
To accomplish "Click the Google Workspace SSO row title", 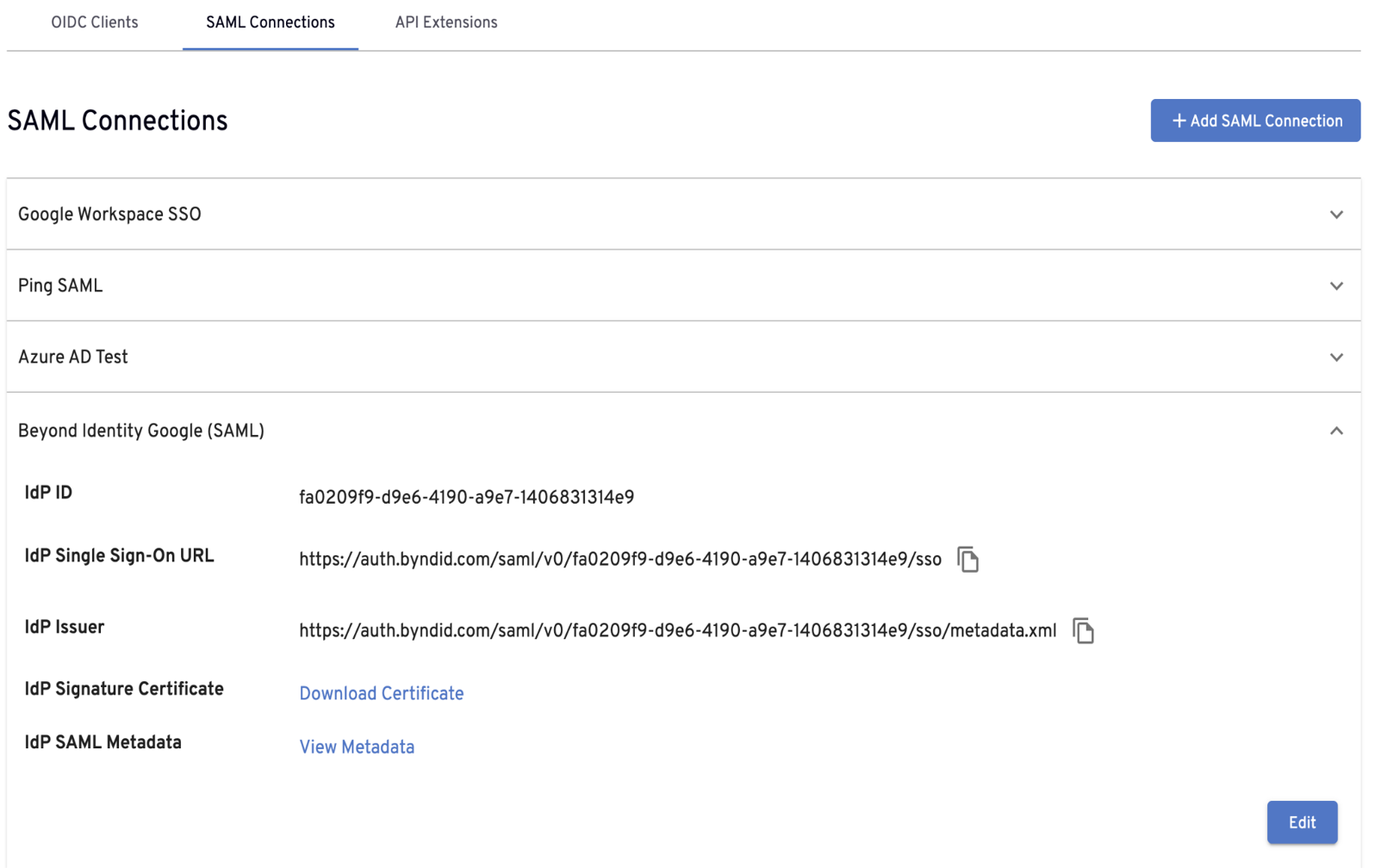I will click(109, 214).
